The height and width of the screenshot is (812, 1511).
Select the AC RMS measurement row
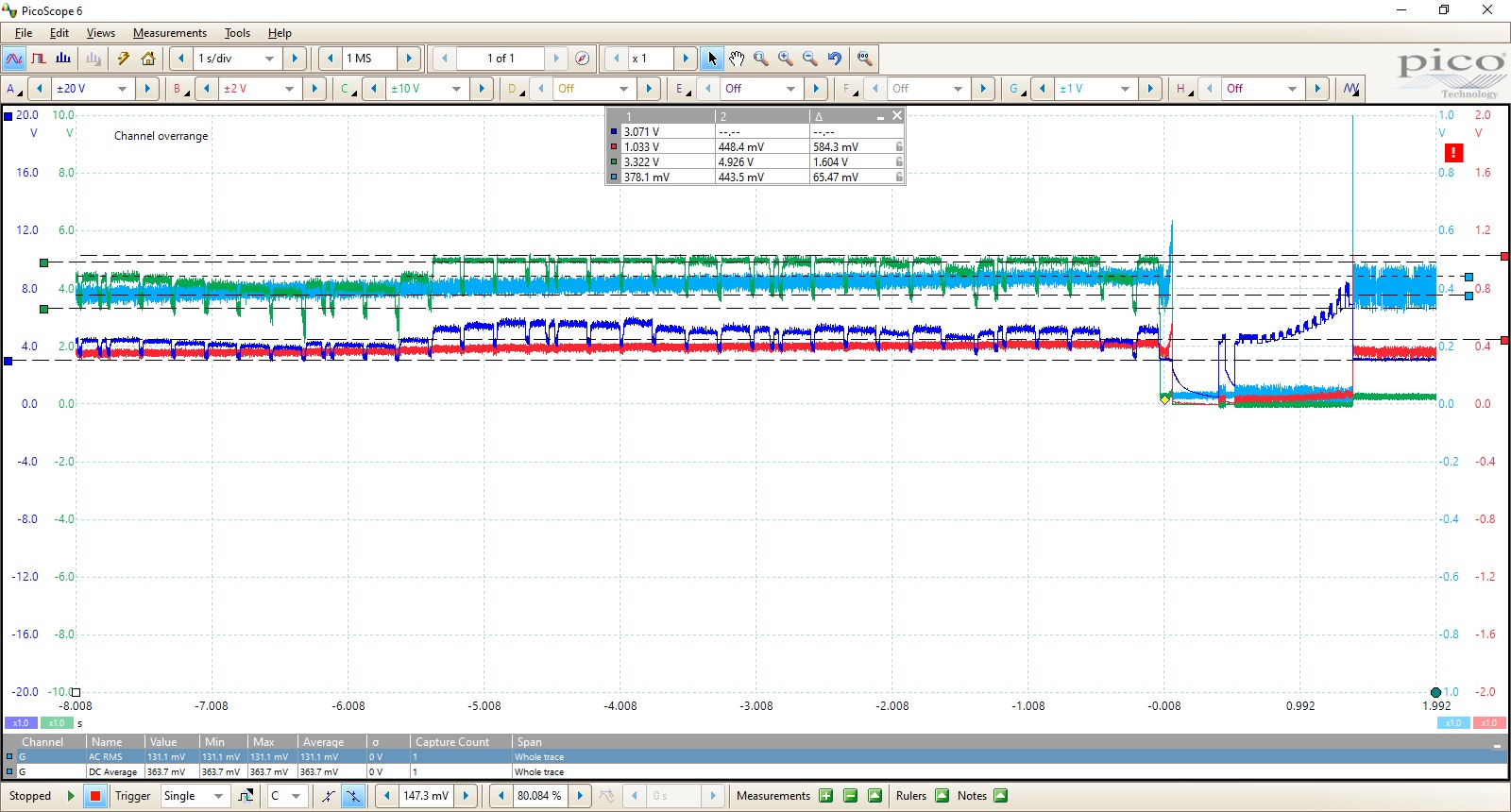pos(755,756)
